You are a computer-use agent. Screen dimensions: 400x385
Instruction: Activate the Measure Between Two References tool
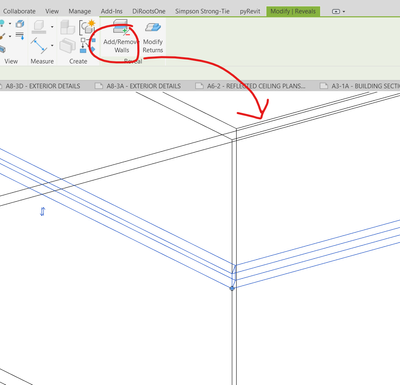pos(39,45)
